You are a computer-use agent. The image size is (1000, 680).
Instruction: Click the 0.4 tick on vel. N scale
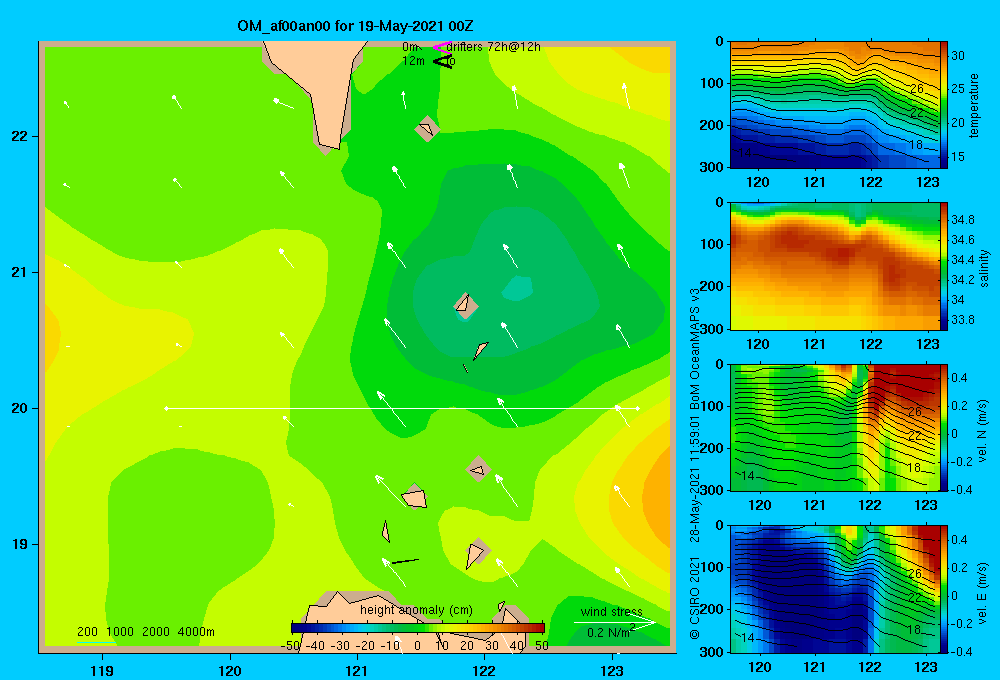959,378
